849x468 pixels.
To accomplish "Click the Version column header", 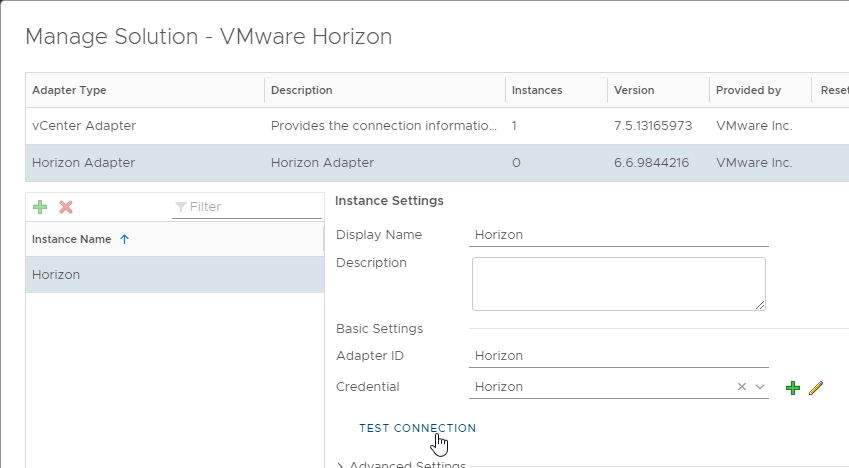I will pos(658,90).
